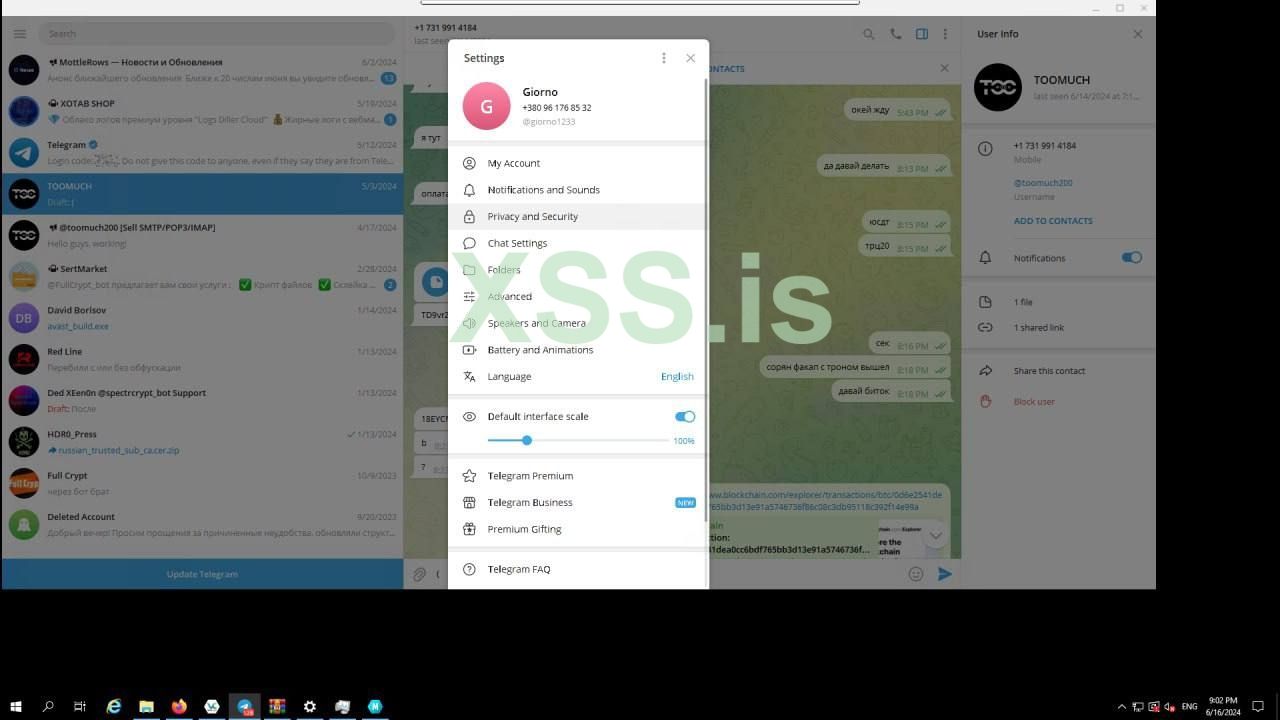Open the 1 shared link
The width and height of the screenshot is (1280, 720).
1058,328
